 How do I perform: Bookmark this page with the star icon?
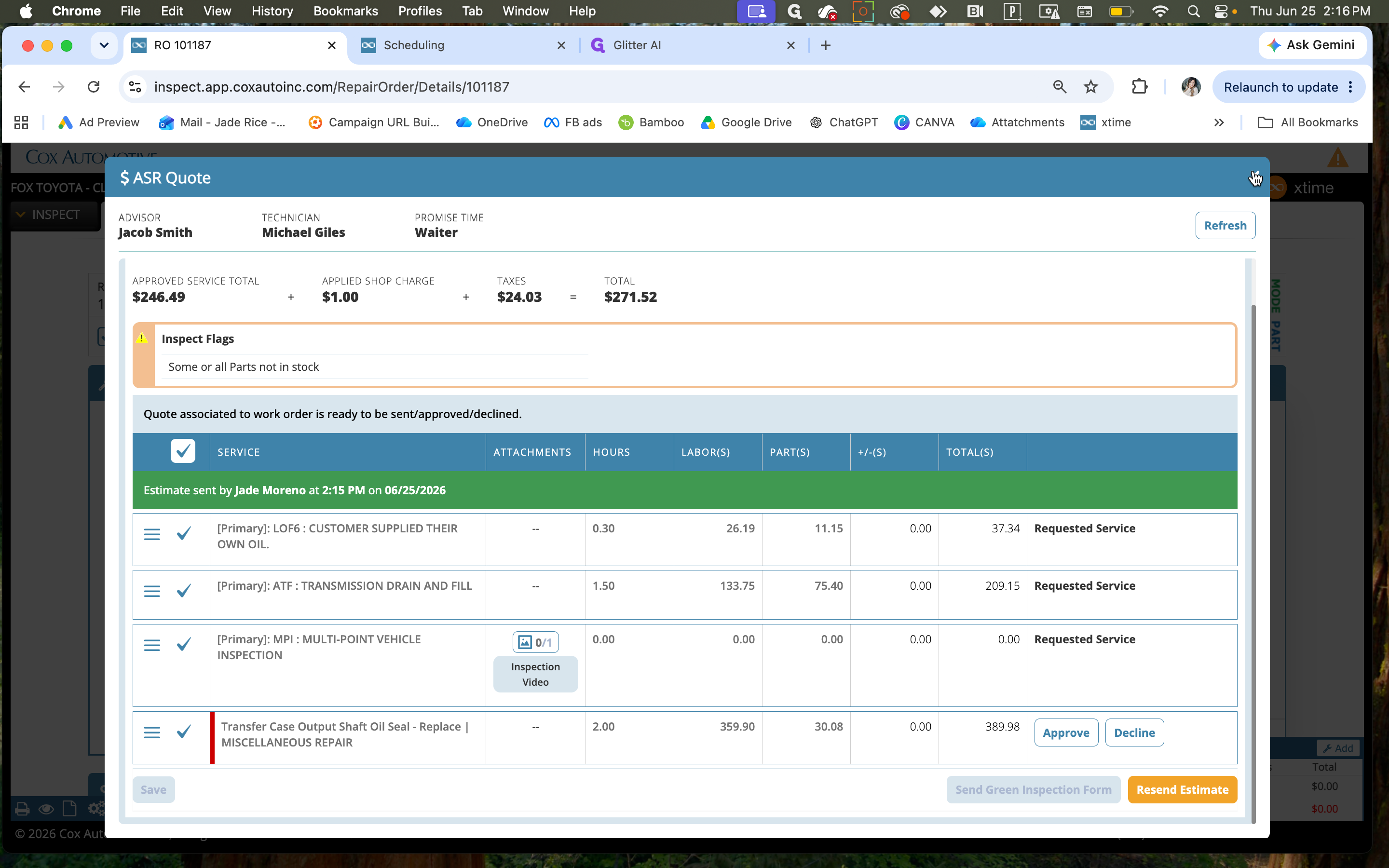[x=1090, y=87]
